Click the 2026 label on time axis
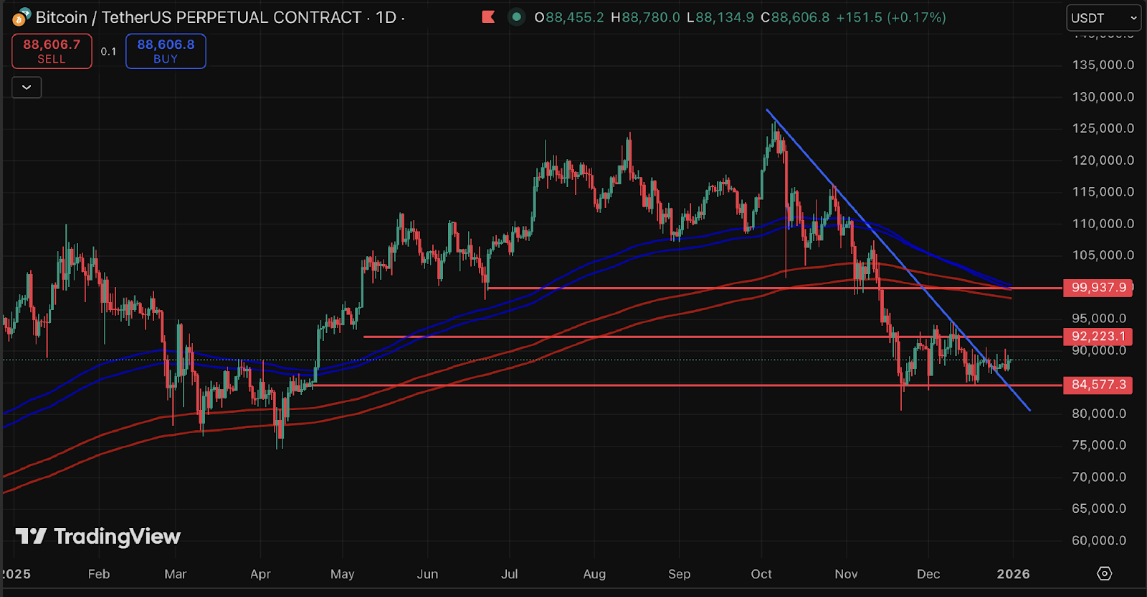Viewport: 1147px width, 597px height. pyautogui.click(x=1011, y=574)
